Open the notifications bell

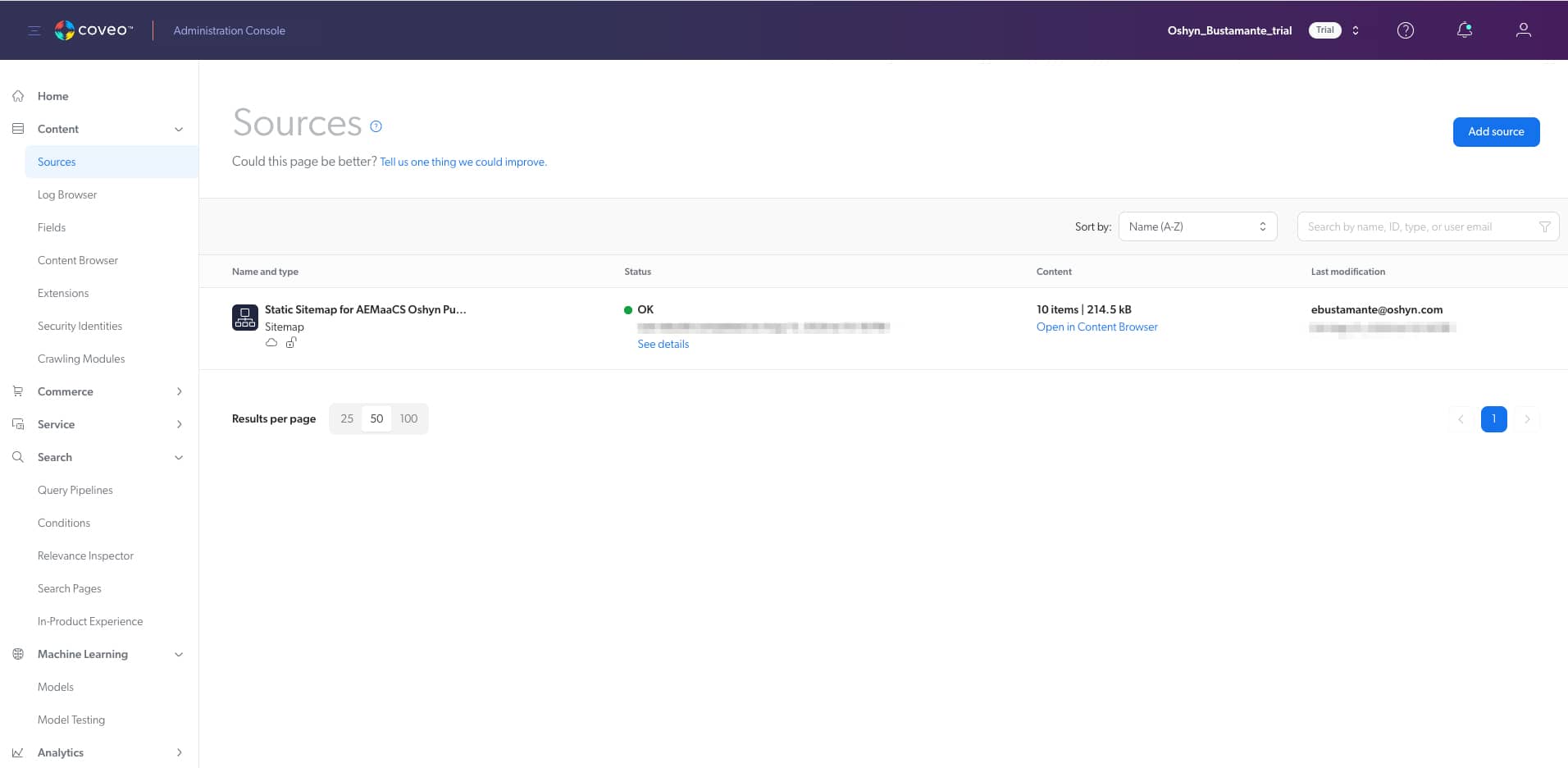tap(1465, 30)
